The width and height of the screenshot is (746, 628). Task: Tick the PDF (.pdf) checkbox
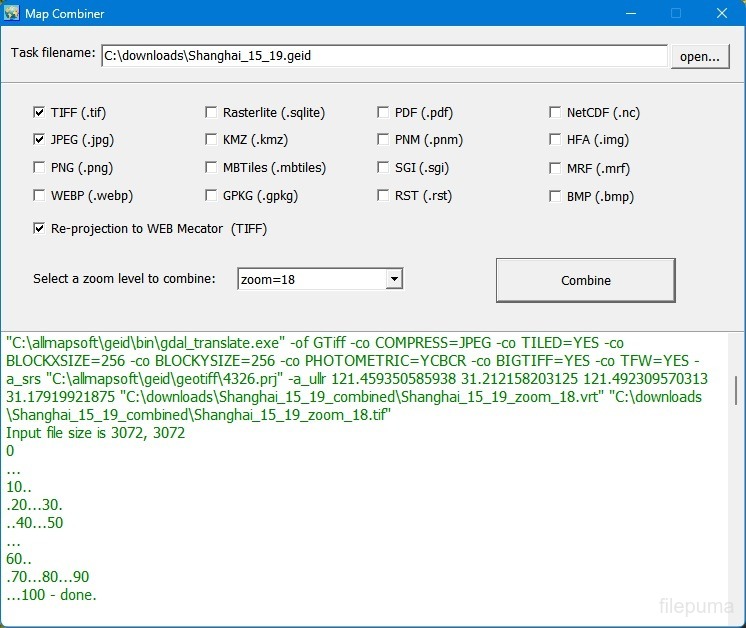[x=384, y=113]
